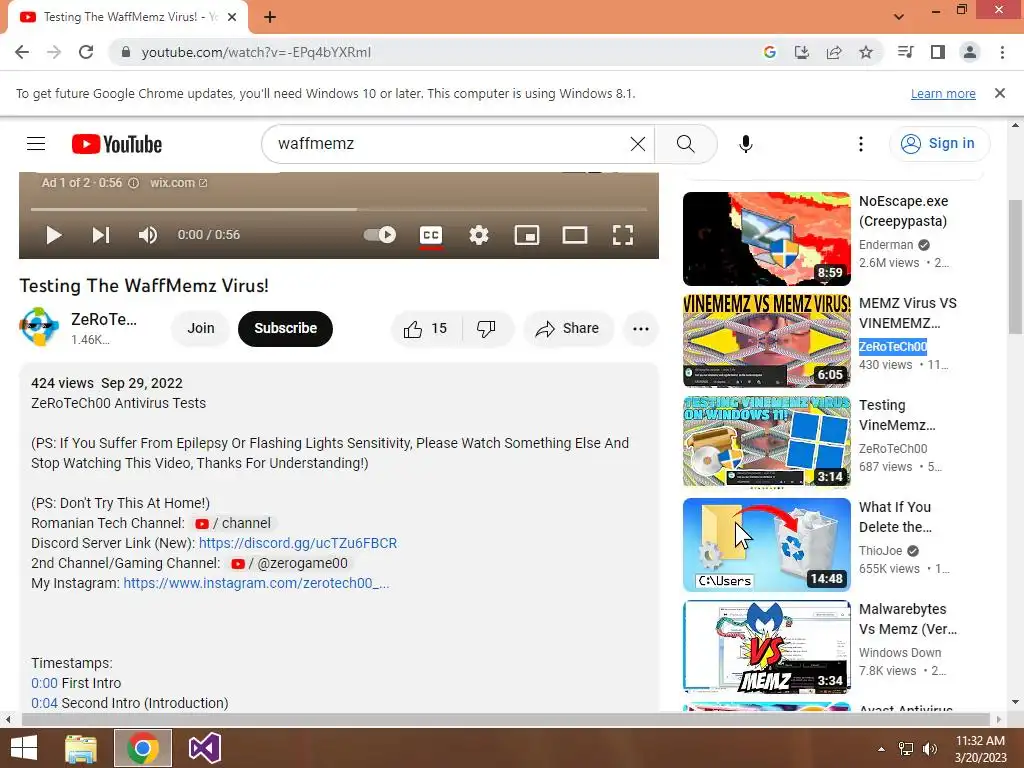Click the highlighted ZeRoTeCh00 channel name
The image size is (1024, 768).
click(893, 347)
